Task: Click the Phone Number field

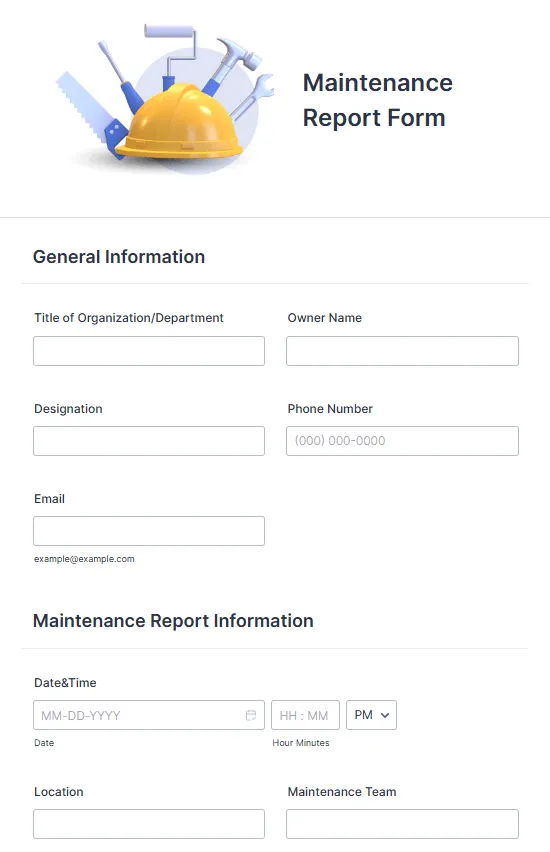Action: coord(402,441)
